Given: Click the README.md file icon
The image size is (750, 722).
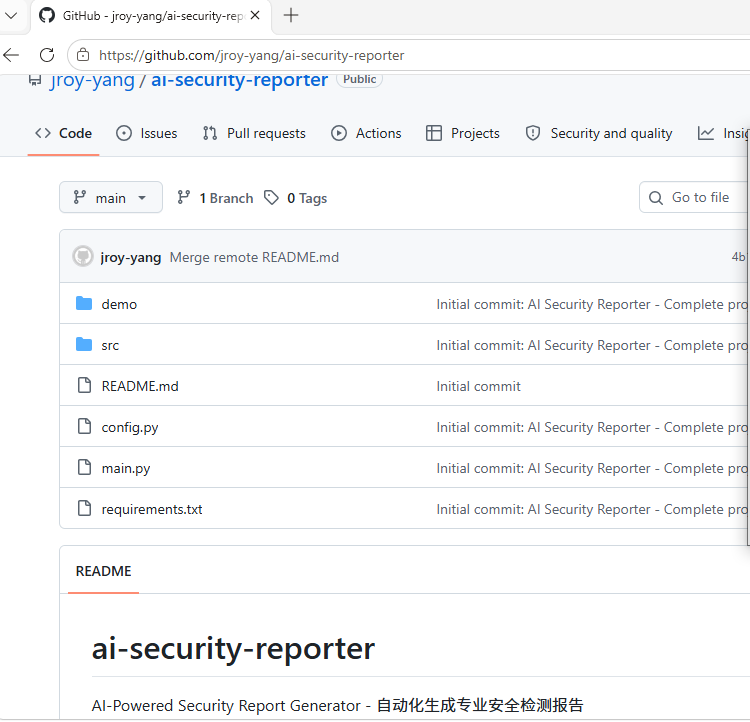Looking at the screenshot, I should tap(84, 385).
